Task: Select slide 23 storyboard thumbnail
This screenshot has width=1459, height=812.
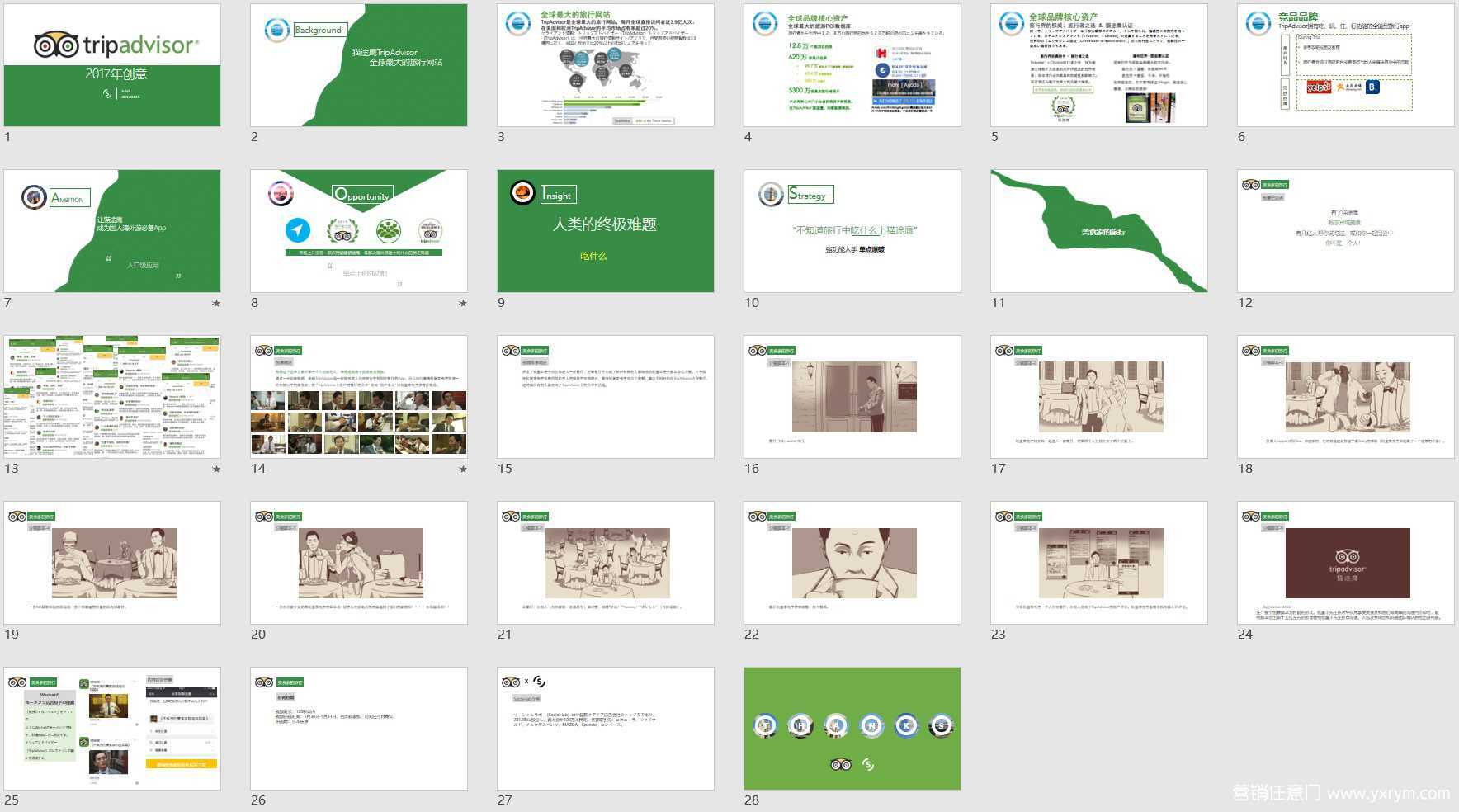Action: pos(1099,563)
